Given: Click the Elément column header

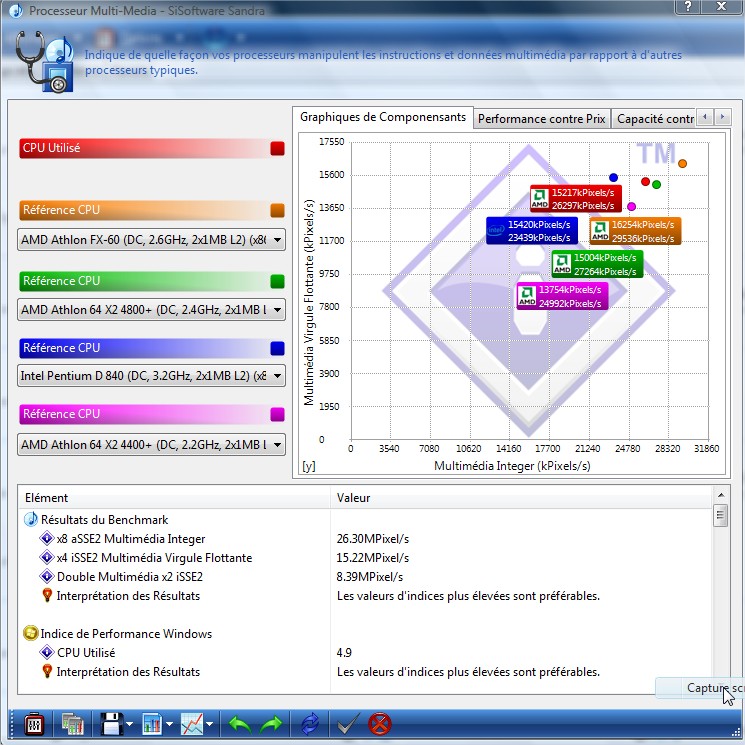Looking at the screenshot, I should tap(174, 497).
